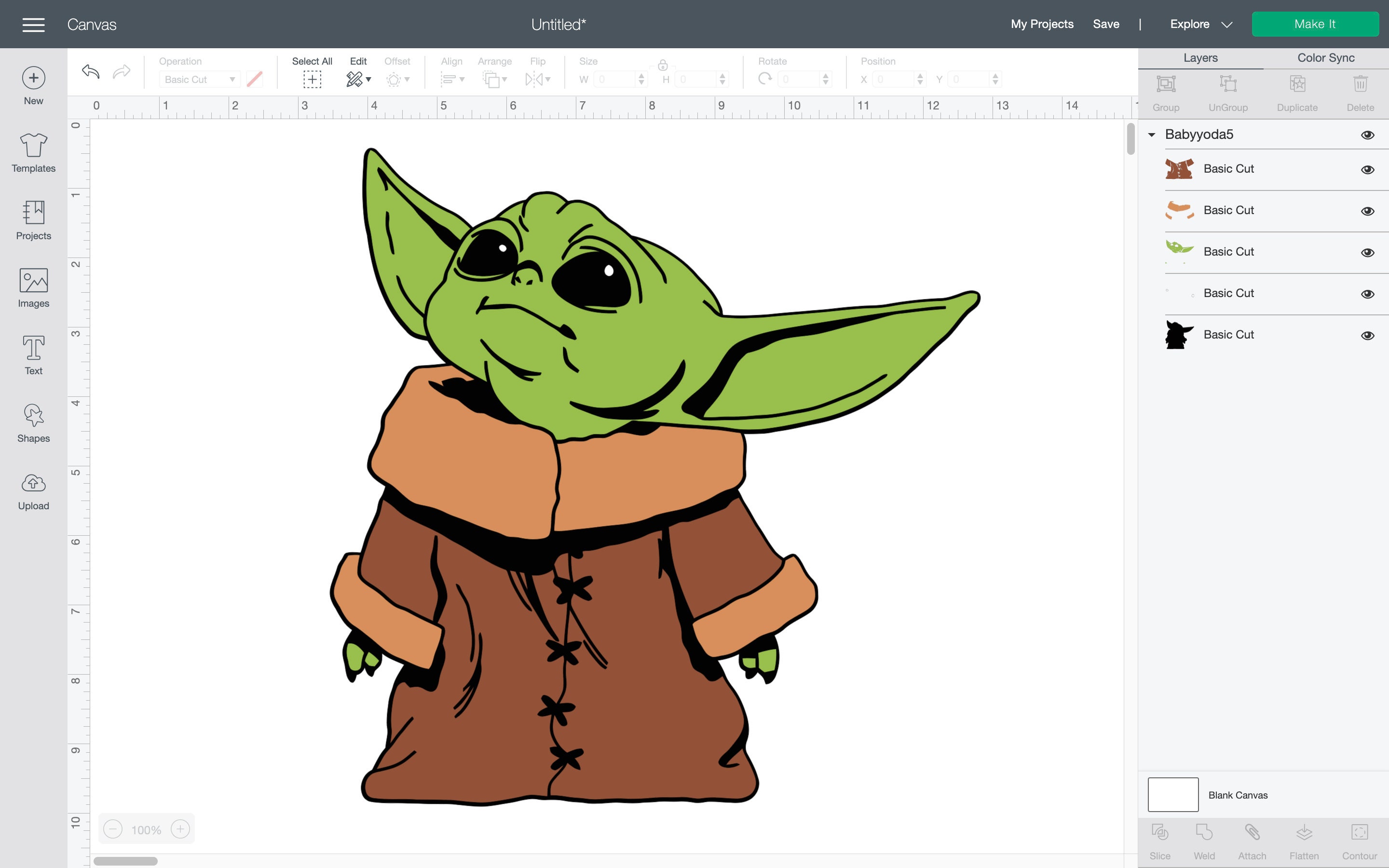Click the Rotate angle field
The image size is (1389, 868).
tap(804, 79)
